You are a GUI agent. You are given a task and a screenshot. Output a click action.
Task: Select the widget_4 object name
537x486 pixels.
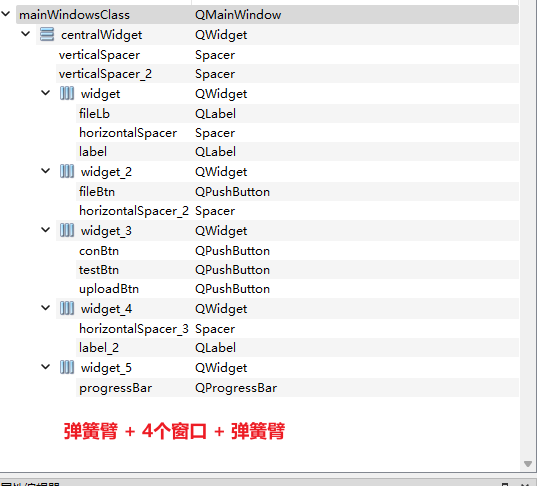coord(107,309)
